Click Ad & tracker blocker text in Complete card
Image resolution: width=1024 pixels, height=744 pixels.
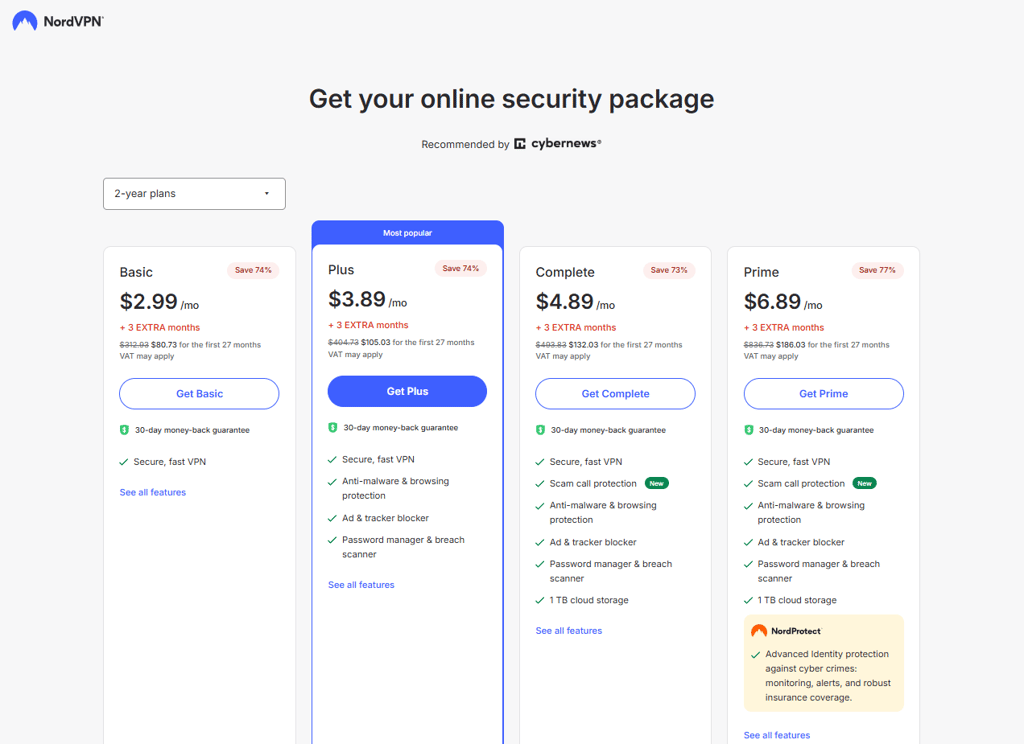(593, 542)
